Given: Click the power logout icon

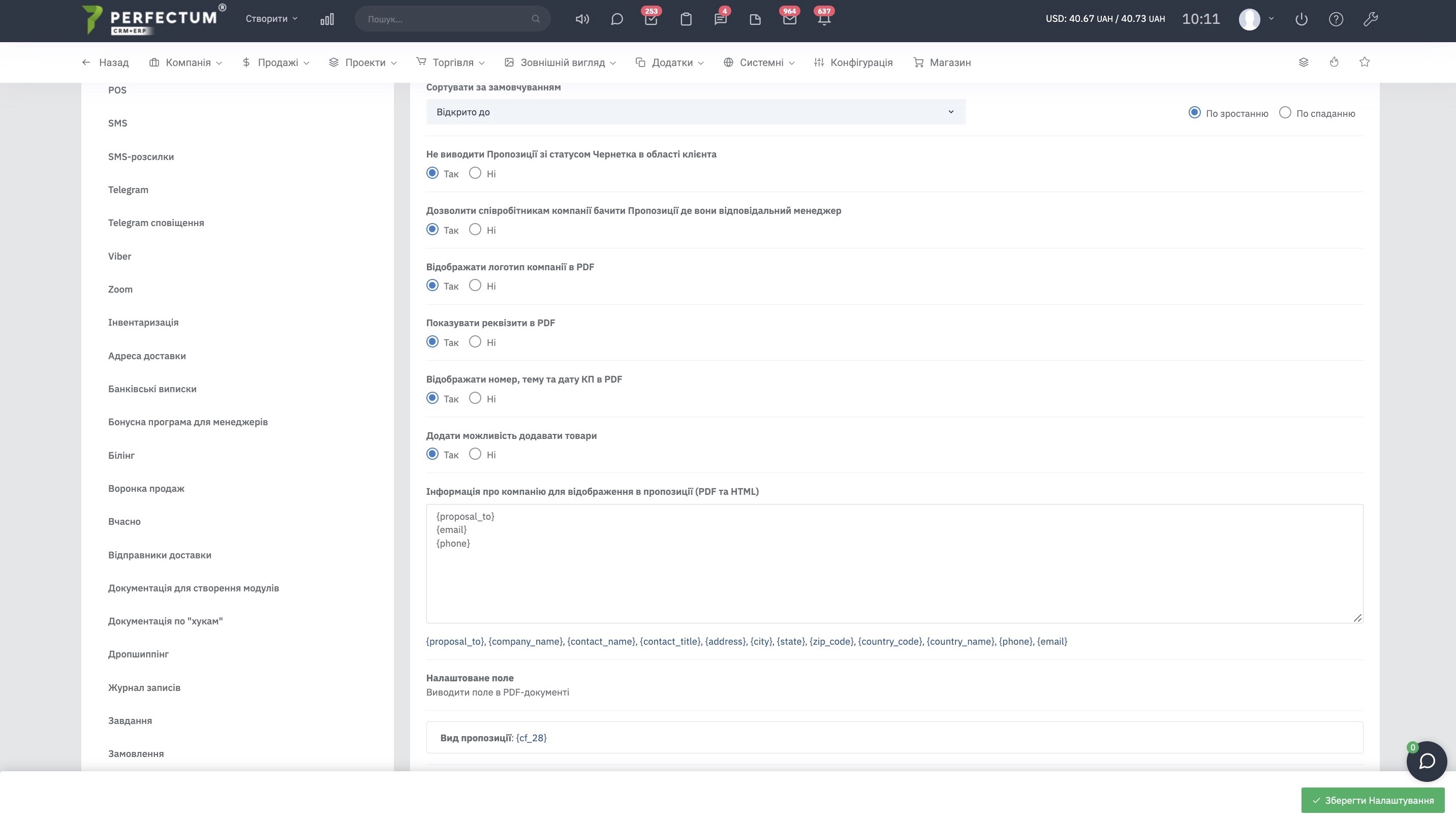Looking at the screenshot, I should 1301,19.
